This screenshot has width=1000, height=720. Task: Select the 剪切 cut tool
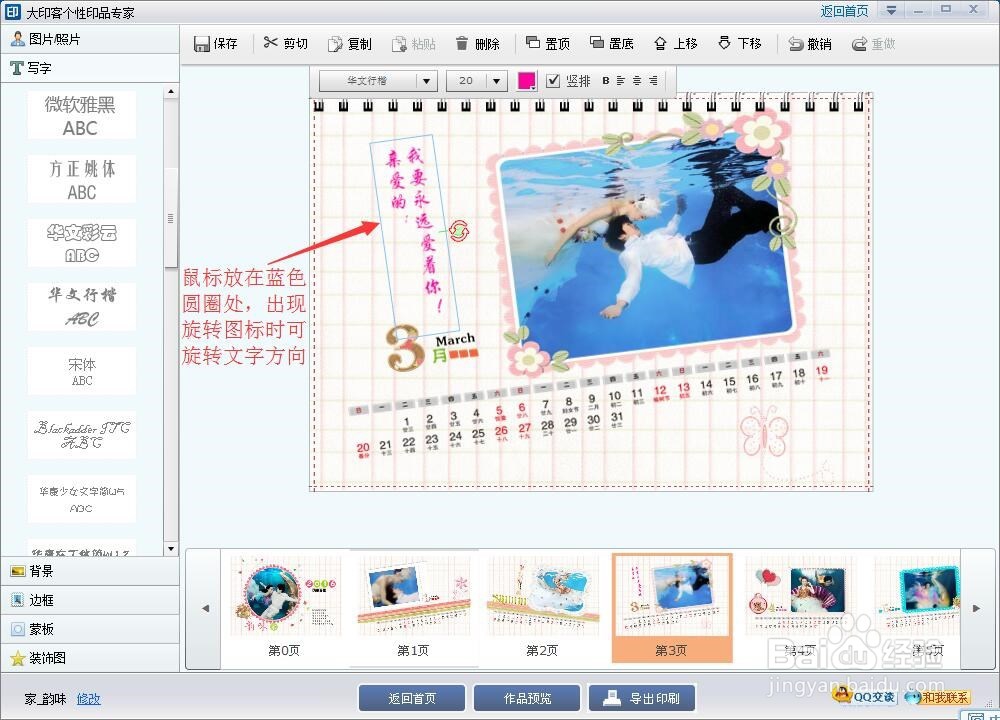pyautogui.click(x=285, y=43)
